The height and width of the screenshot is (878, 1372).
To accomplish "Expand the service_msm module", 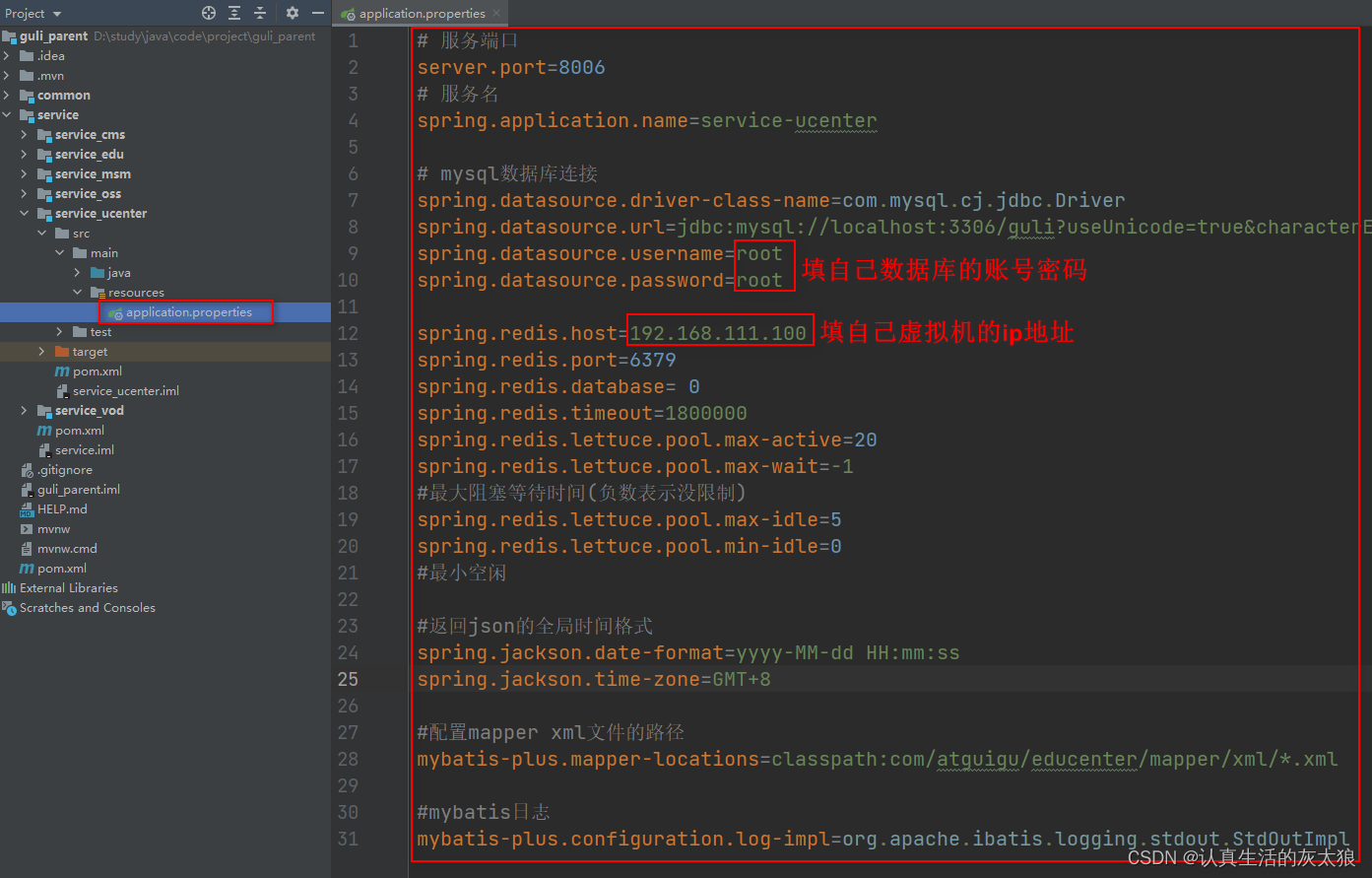I will click(25, 174).
